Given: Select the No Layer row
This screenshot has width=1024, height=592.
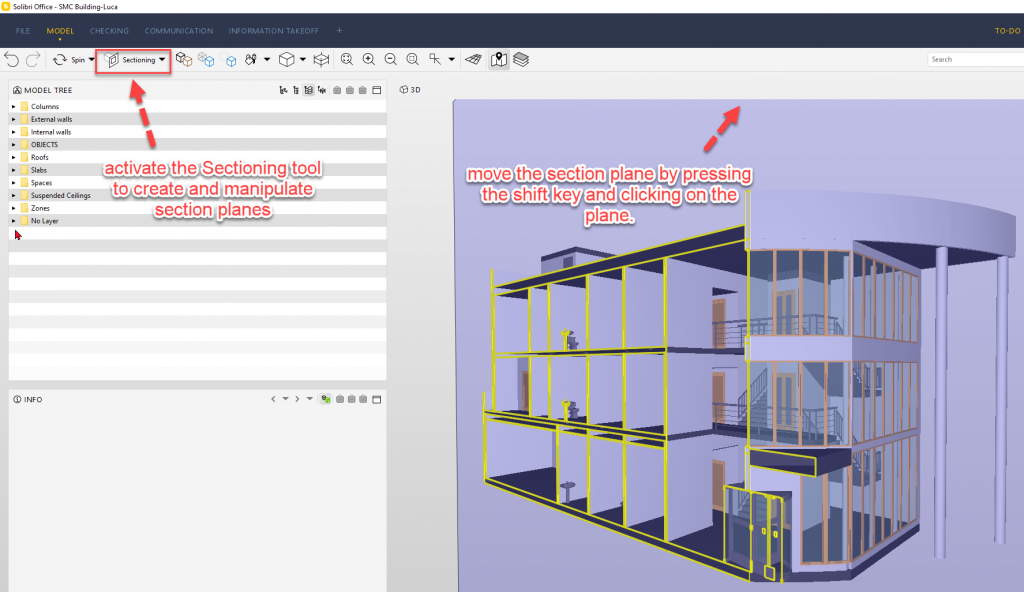Looking at the screenshot, I should pos(197,221).
